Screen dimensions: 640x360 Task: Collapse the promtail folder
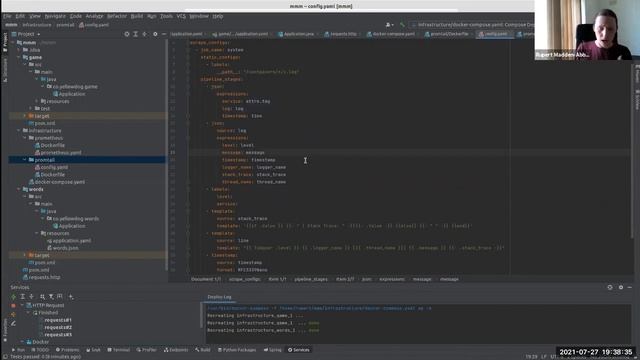[x=25, y=160]
